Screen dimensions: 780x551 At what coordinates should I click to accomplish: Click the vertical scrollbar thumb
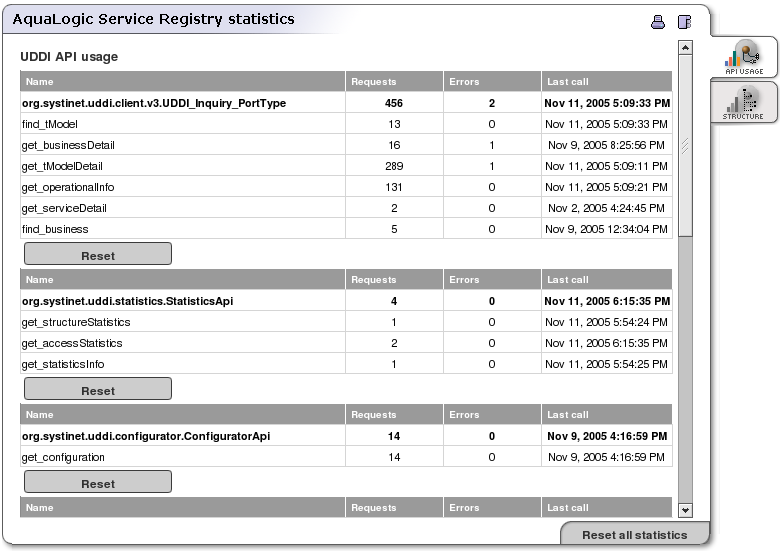tap(685, 146)
